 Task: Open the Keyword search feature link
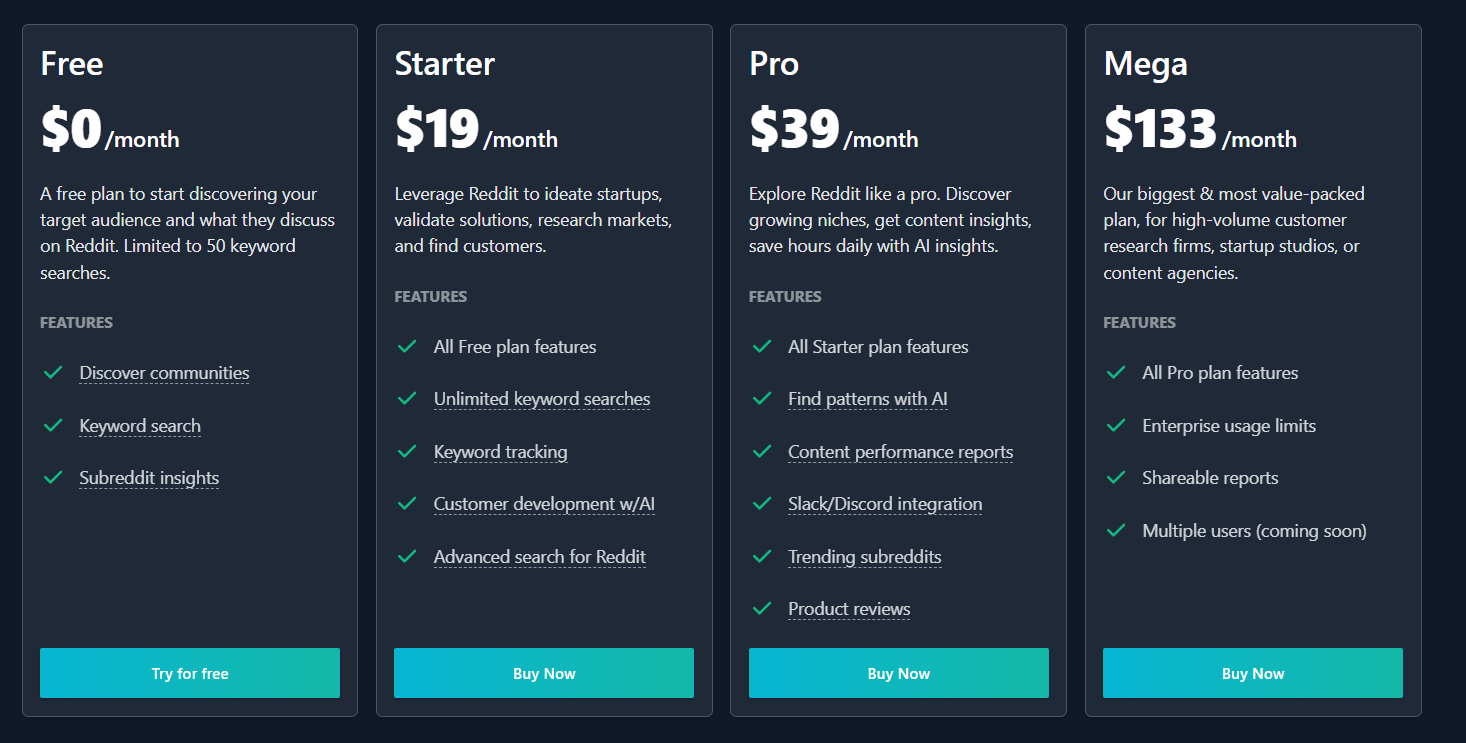pyautogui.click(x=140, y=426)
